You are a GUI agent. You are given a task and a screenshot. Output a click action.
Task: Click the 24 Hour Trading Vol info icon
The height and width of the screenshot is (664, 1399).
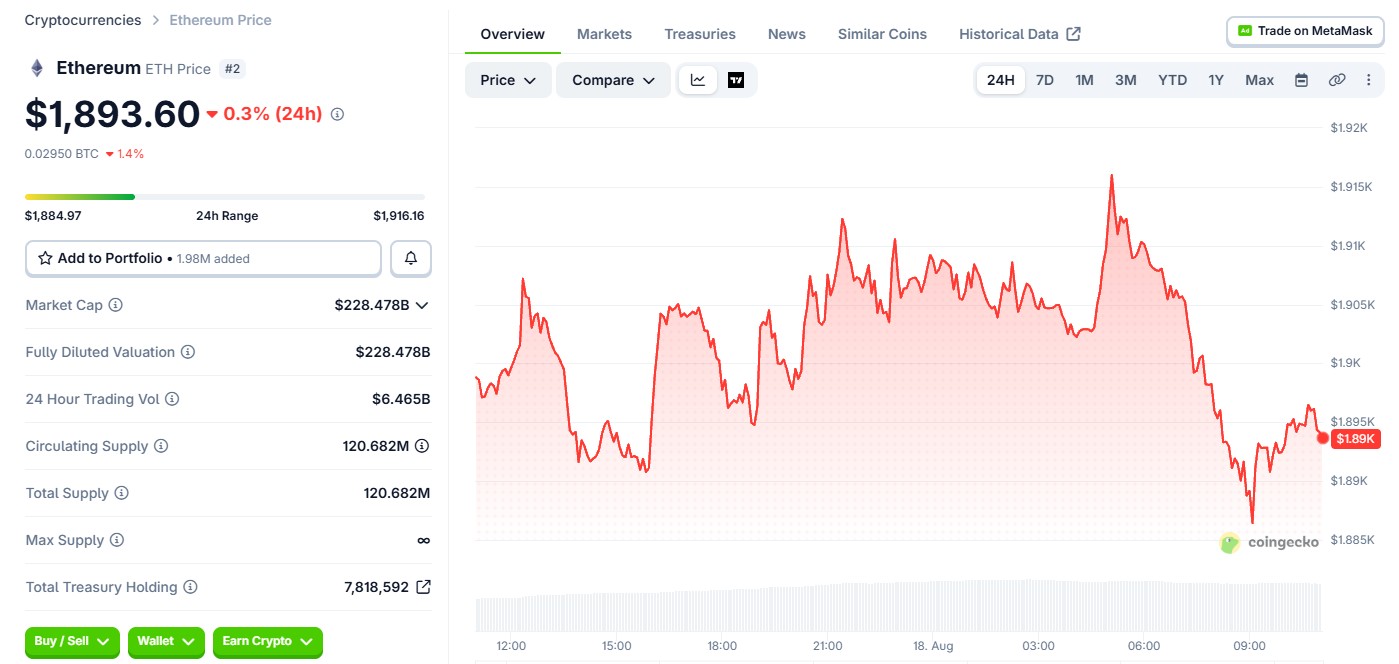coord(172,399)
